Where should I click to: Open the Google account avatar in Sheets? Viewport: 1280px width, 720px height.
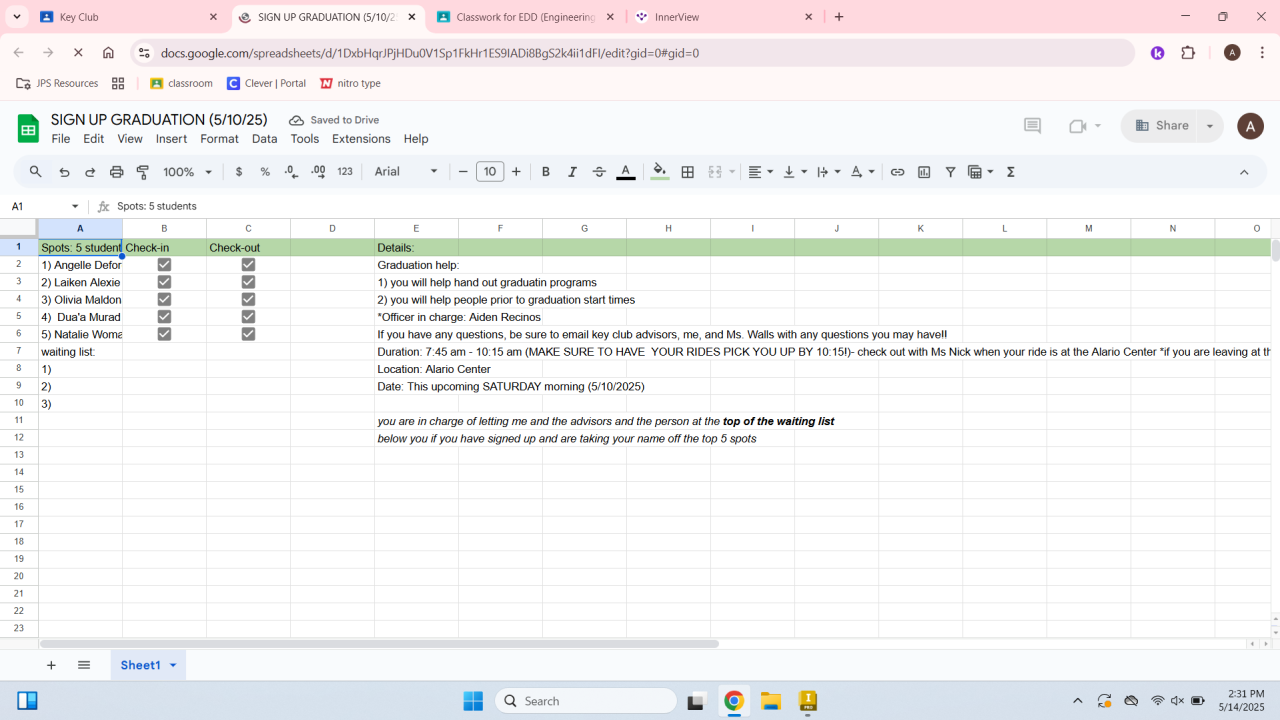(x=1250, y=126)
